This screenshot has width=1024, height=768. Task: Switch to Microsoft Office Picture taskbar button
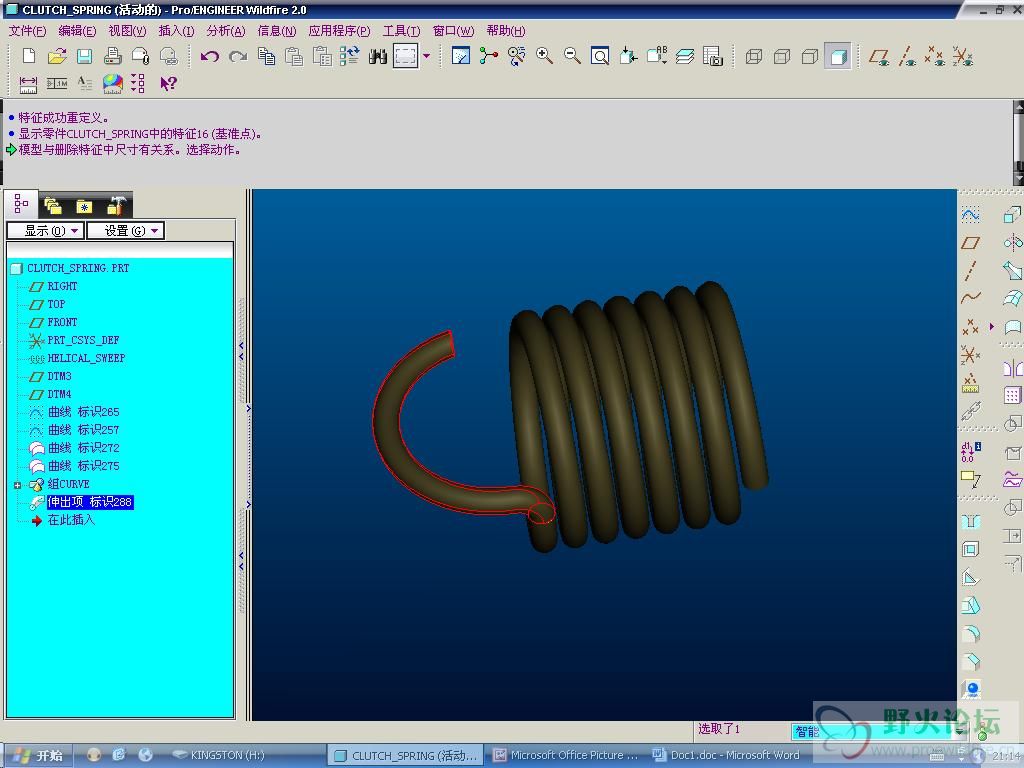(x=566, y=756)
